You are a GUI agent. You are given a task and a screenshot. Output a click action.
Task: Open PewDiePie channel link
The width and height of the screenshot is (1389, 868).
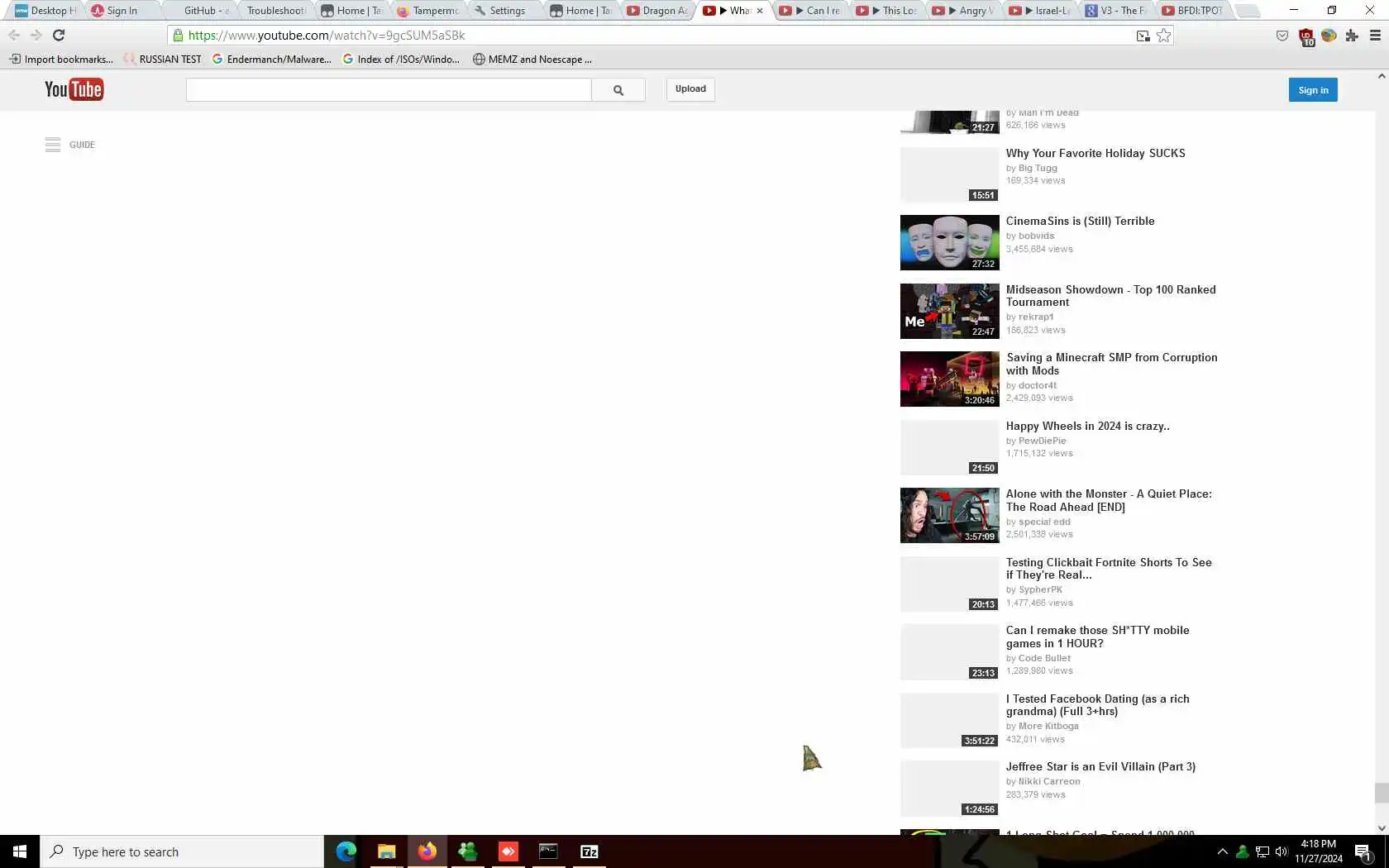1042,441
